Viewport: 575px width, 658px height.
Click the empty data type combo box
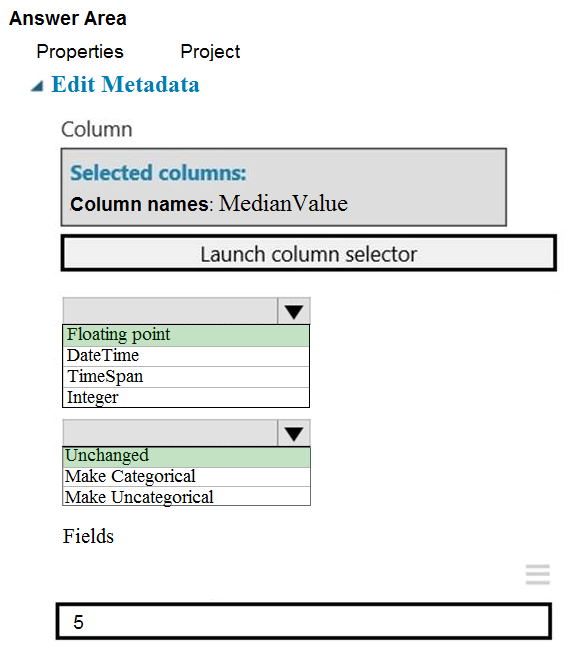tap(170, 311)
